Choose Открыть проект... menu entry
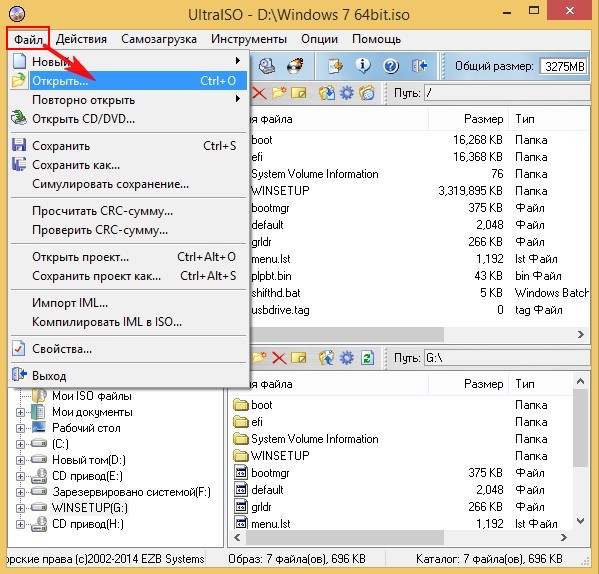Image resolution: width=599 pixels, height=574 pixels. [x=129, y=257]
